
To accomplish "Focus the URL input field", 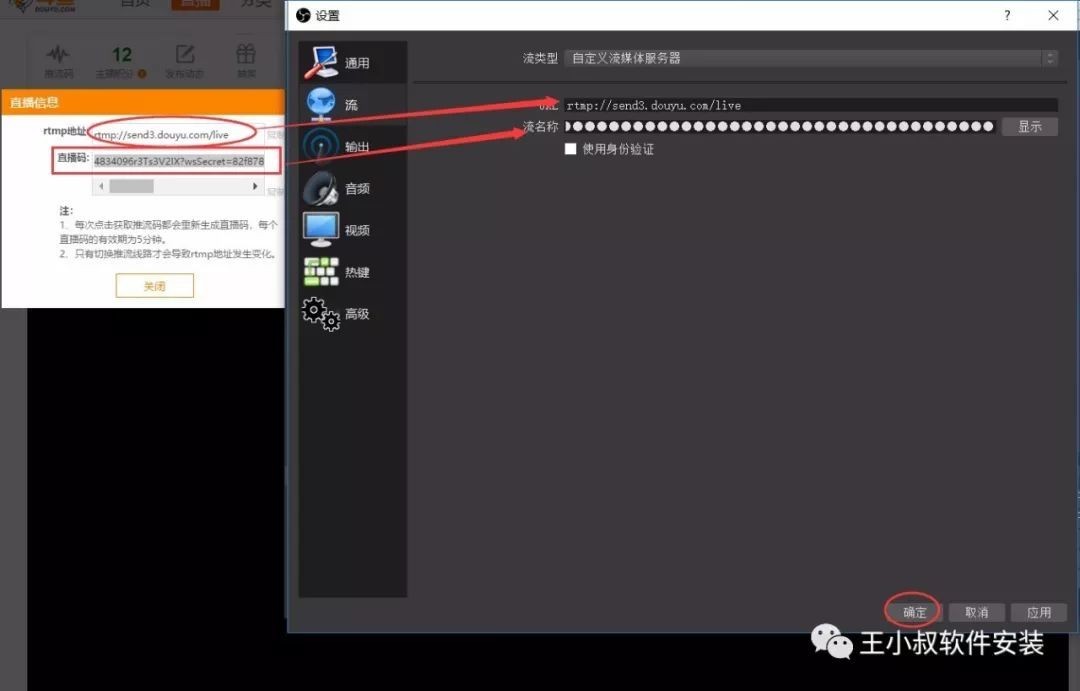I will coord(811,105).
